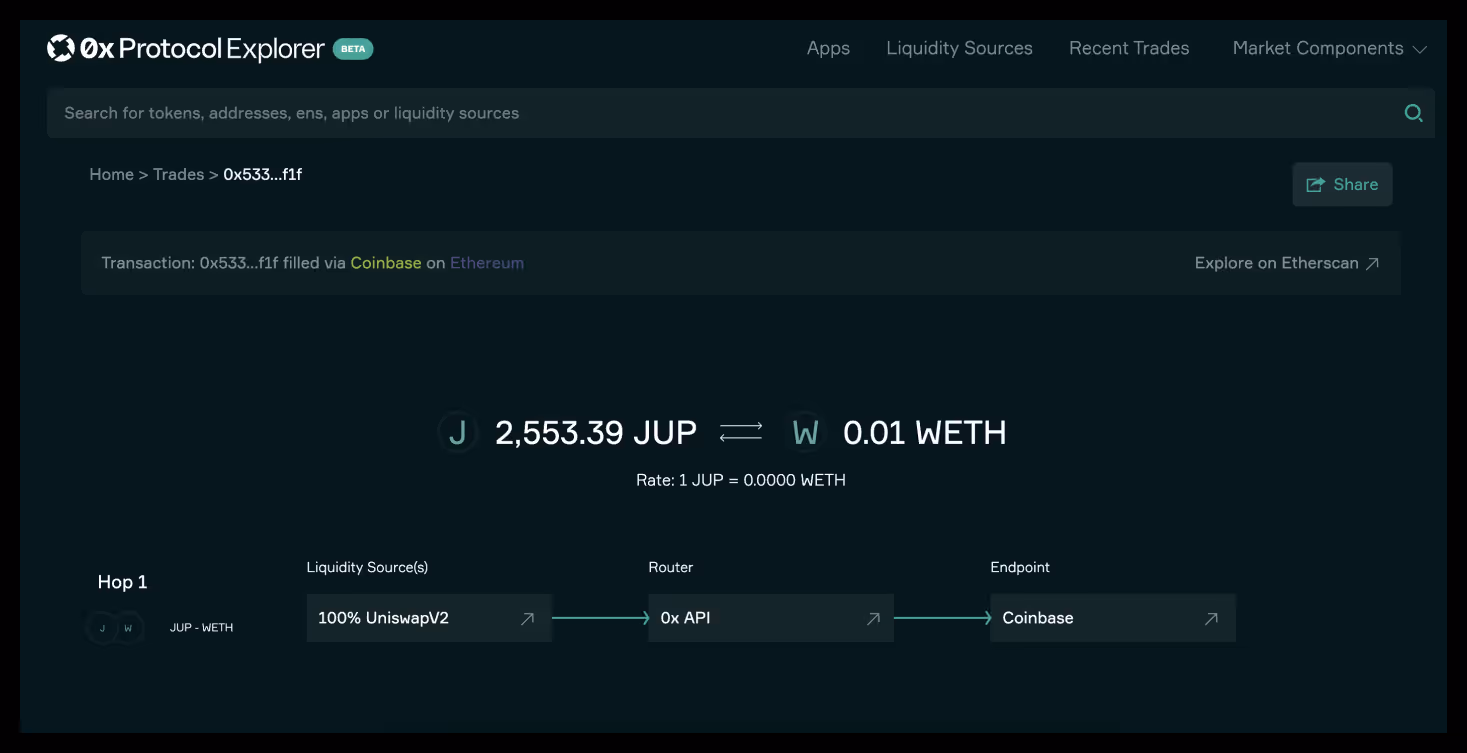The image size is (1467, 753).
Task: Click the Trades breadcrumb link
Action: pos(178,174)
